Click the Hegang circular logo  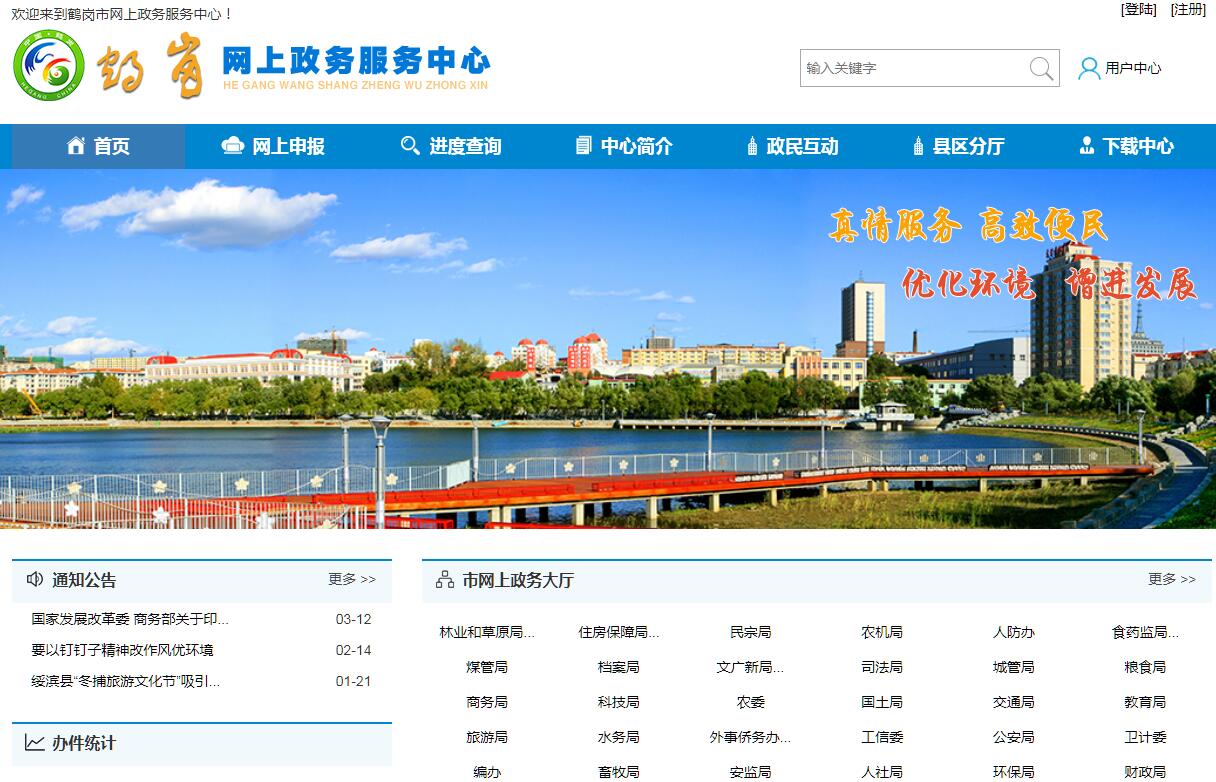(49, 65)
